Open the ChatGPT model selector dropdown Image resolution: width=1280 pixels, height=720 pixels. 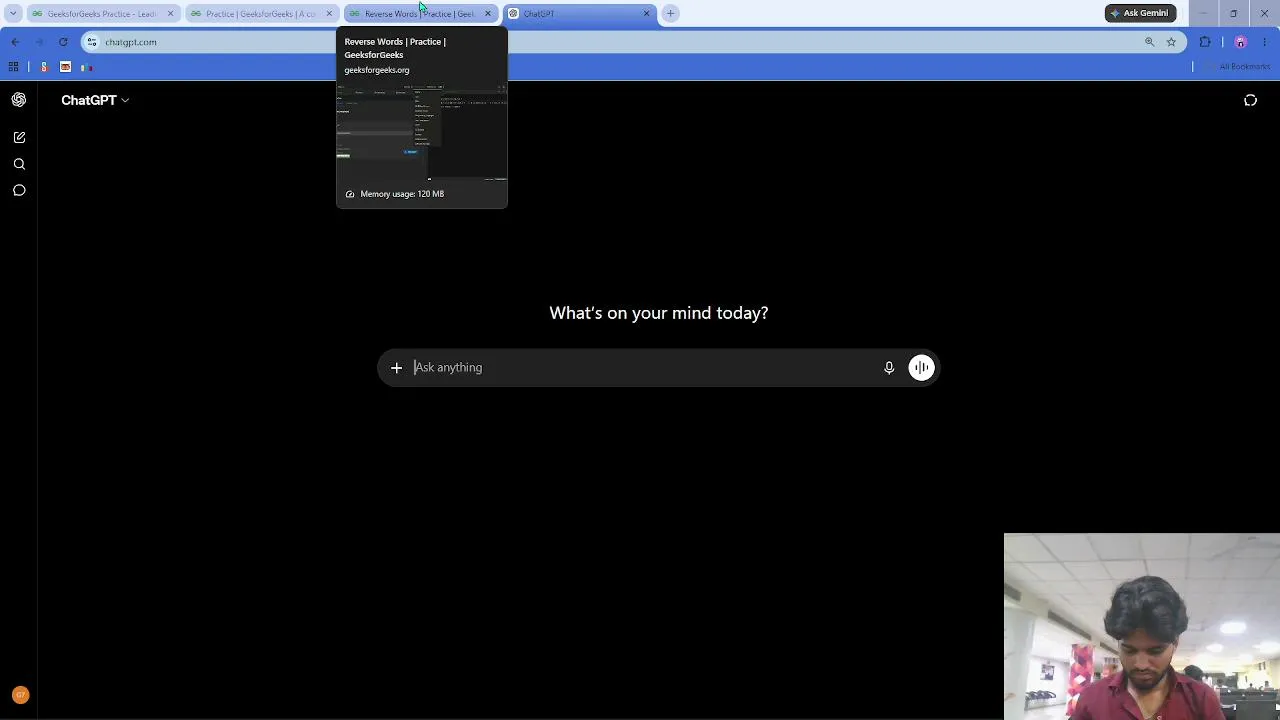(x=95, y=100)
